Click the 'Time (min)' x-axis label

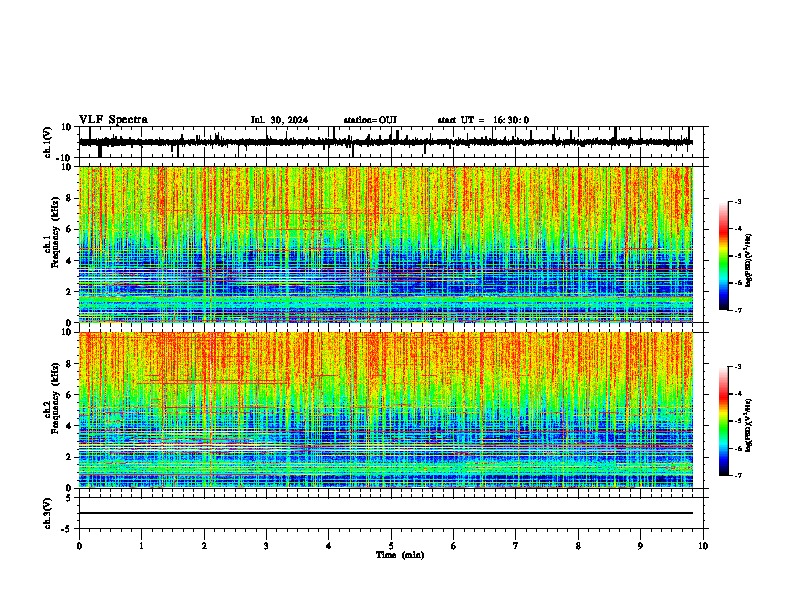400,555
